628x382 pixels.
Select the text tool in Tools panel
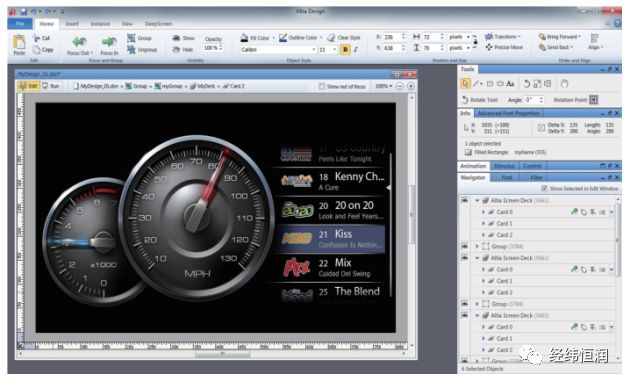coord(510,84)
